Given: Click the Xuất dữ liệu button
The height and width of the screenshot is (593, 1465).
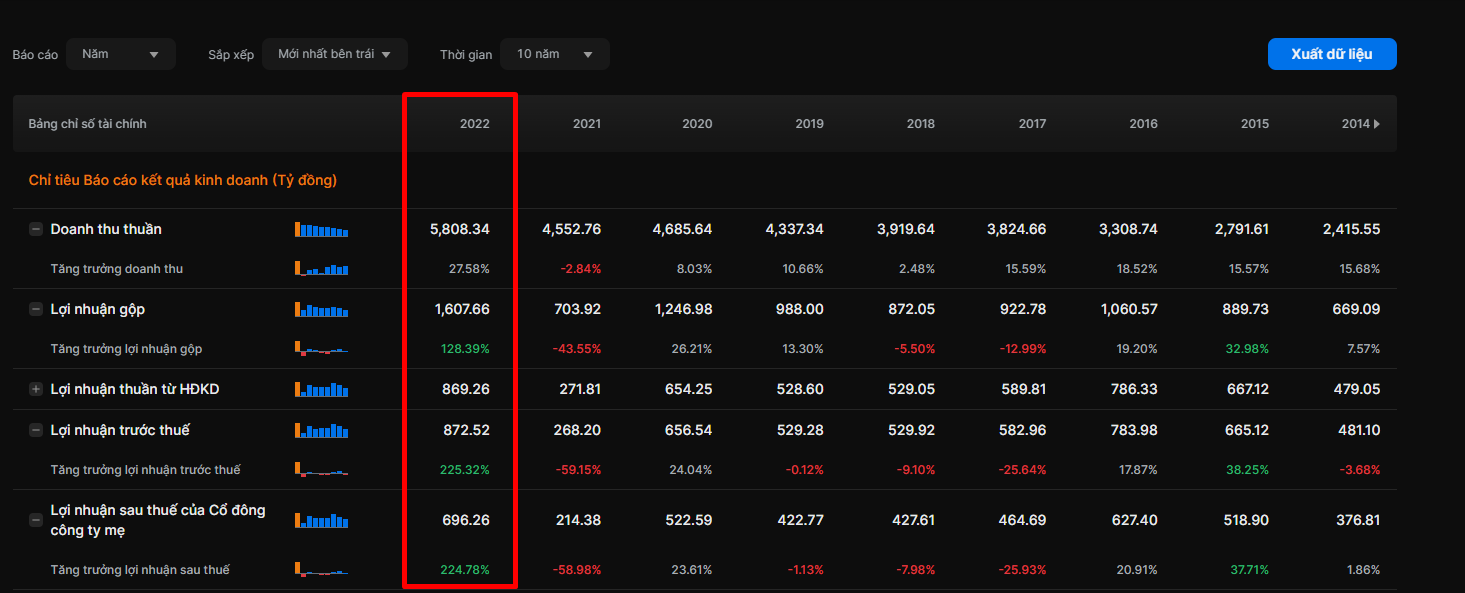Looking at the screenshot, I should point(1331,54).
